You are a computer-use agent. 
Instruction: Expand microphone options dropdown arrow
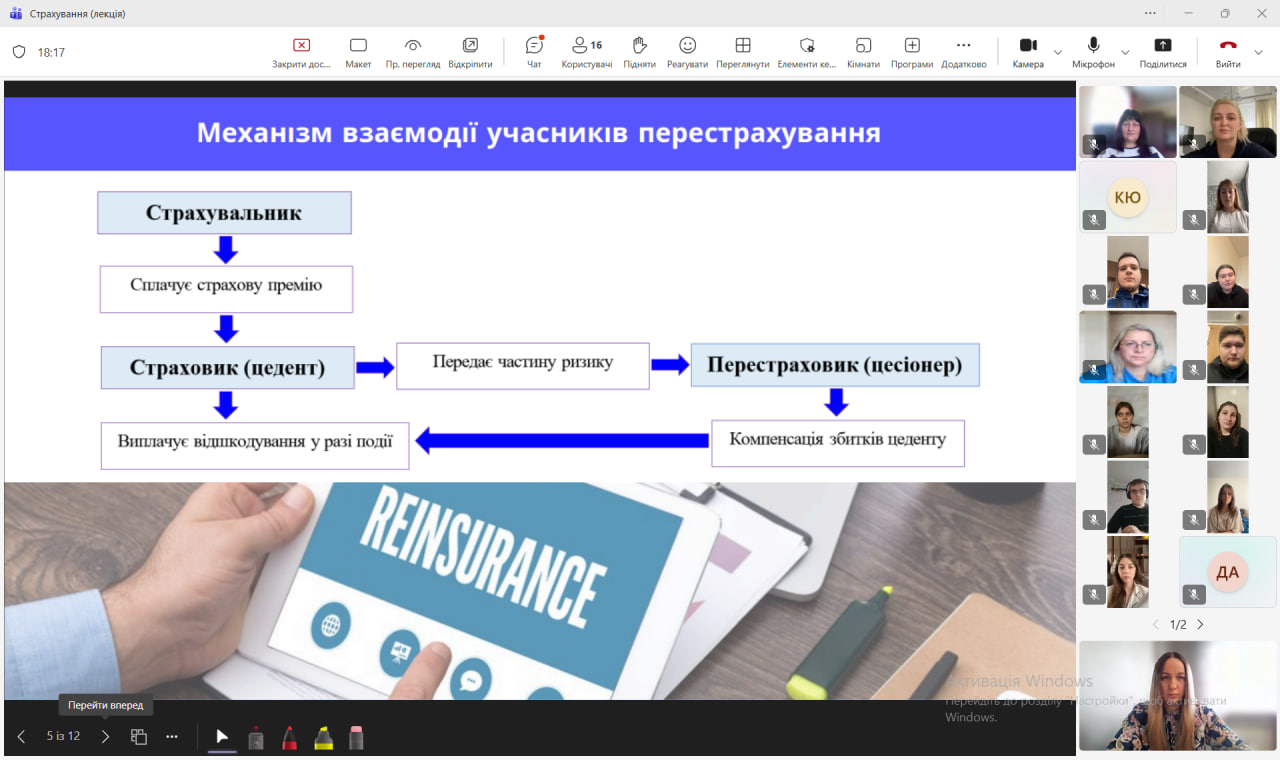pyautogui.click(x=1125, y=52)
